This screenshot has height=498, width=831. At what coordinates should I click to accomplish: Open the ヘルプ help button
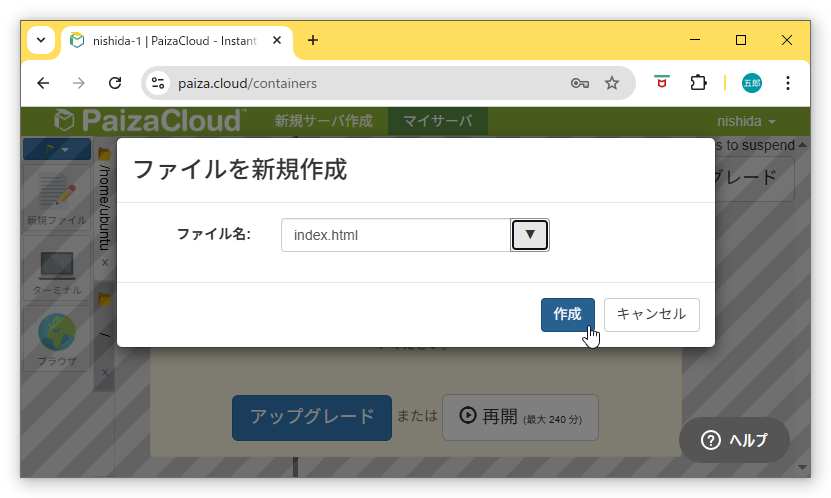tap(735, 440)
